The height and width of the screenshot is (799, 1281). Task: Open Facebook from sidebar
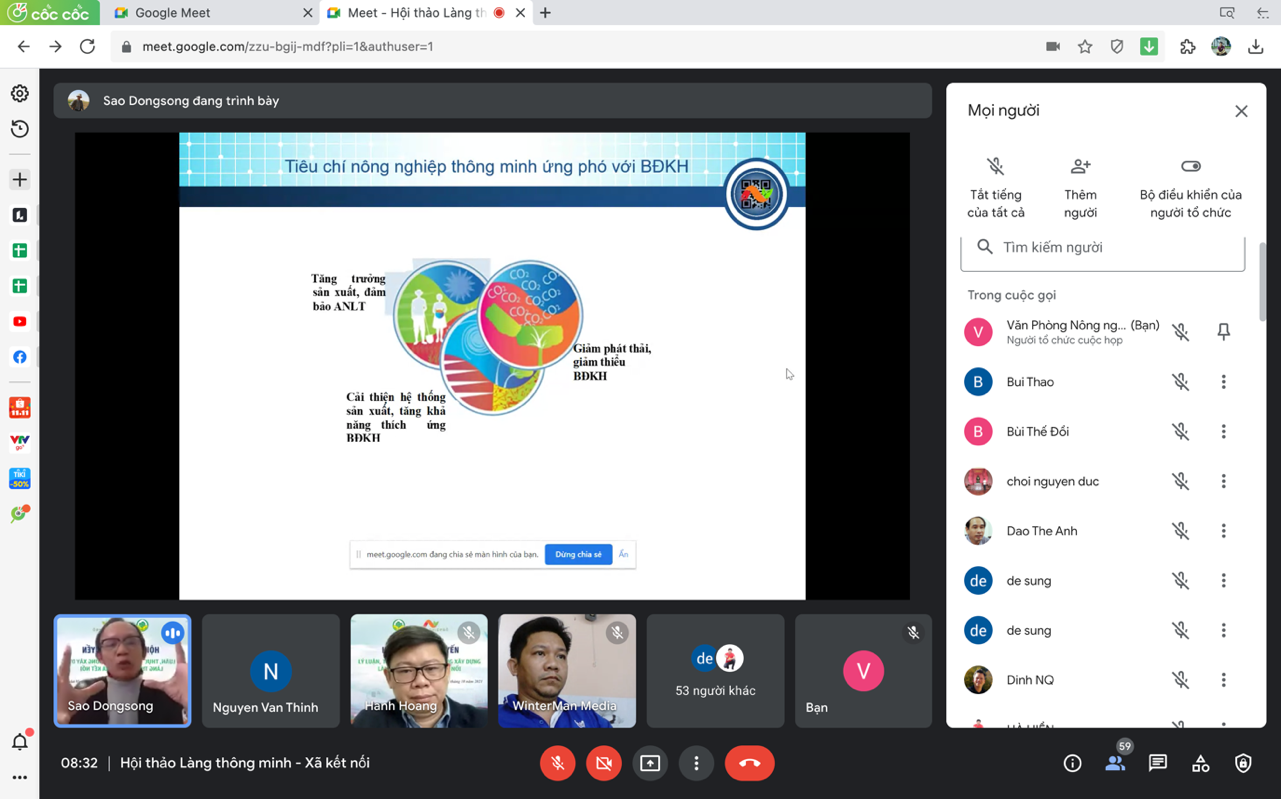click(x=20, y=357)
